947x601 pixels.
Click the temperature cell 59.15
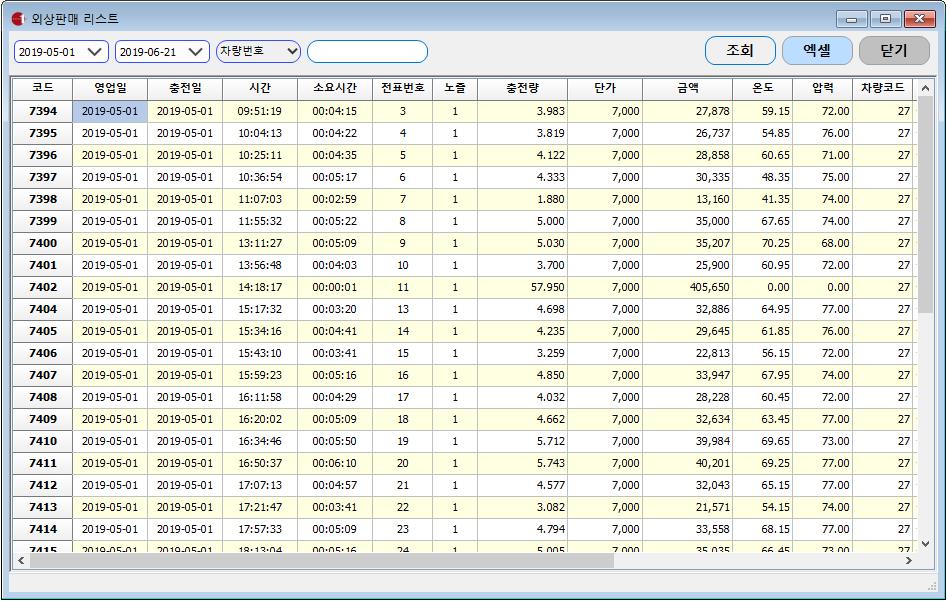[762, 111]
